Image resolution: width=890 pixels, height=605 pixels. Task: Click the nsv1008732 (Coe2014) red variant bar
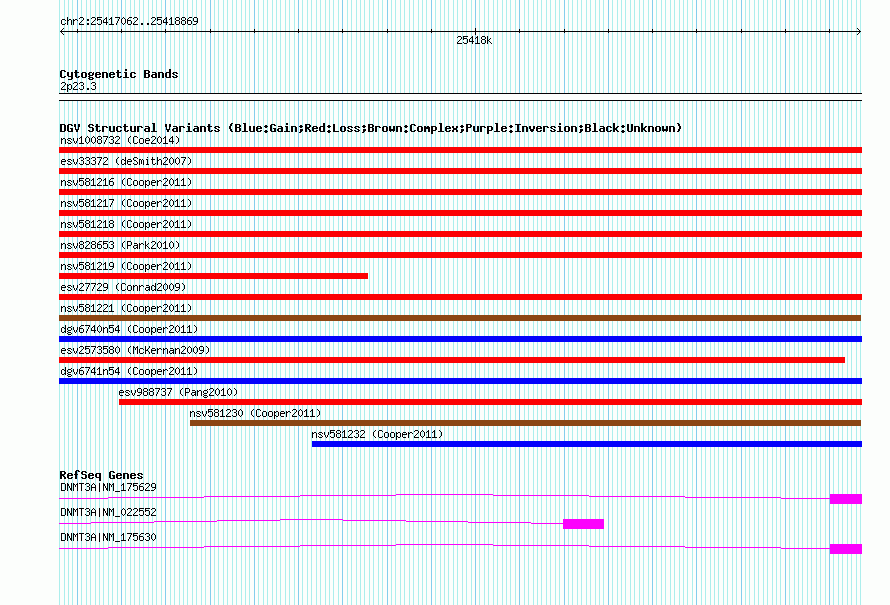460,150
